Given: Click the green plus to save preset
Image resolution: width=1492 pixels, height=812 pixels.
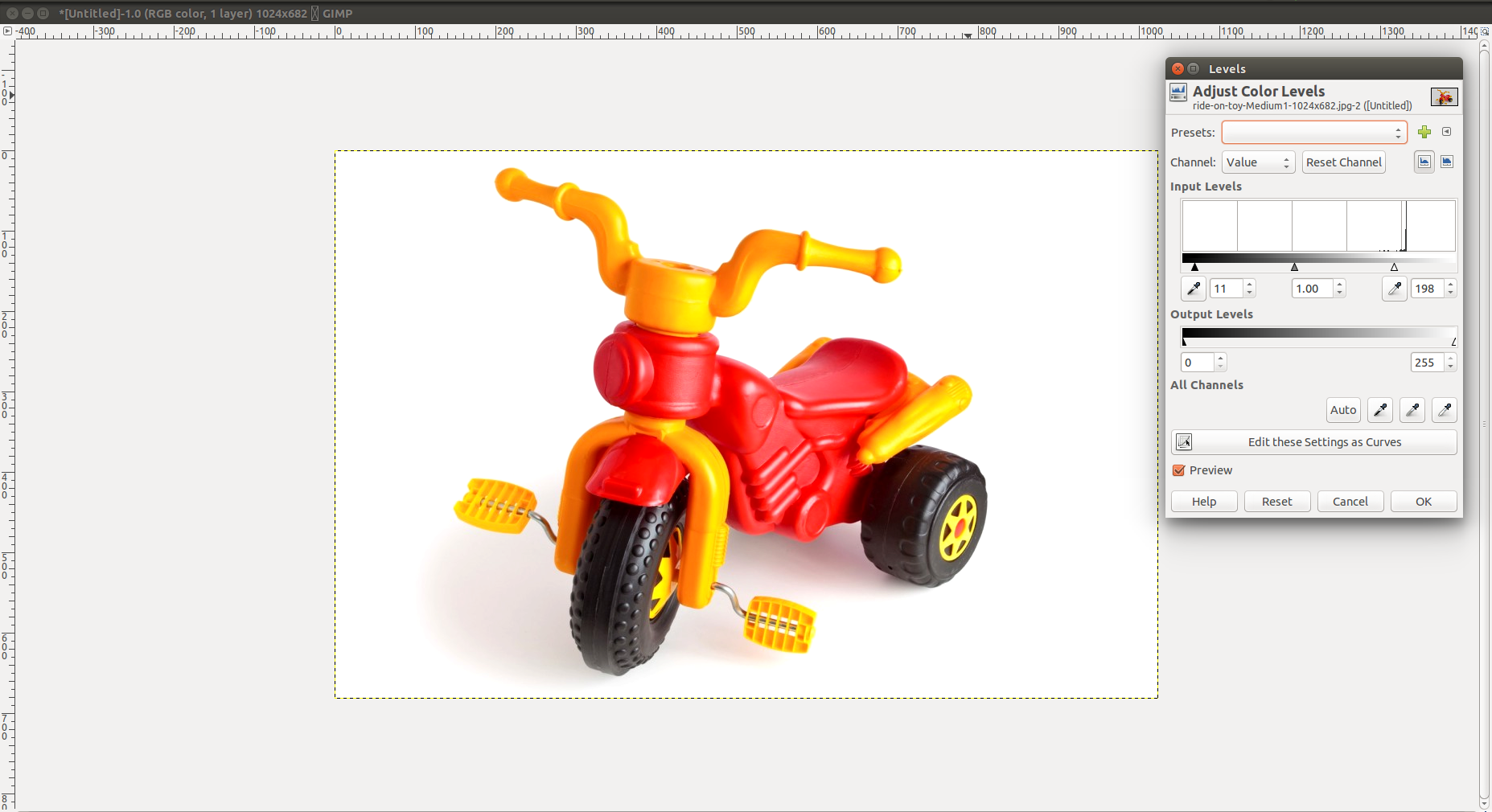Looking at the screenshot, I should click(x=1424, y=132).
